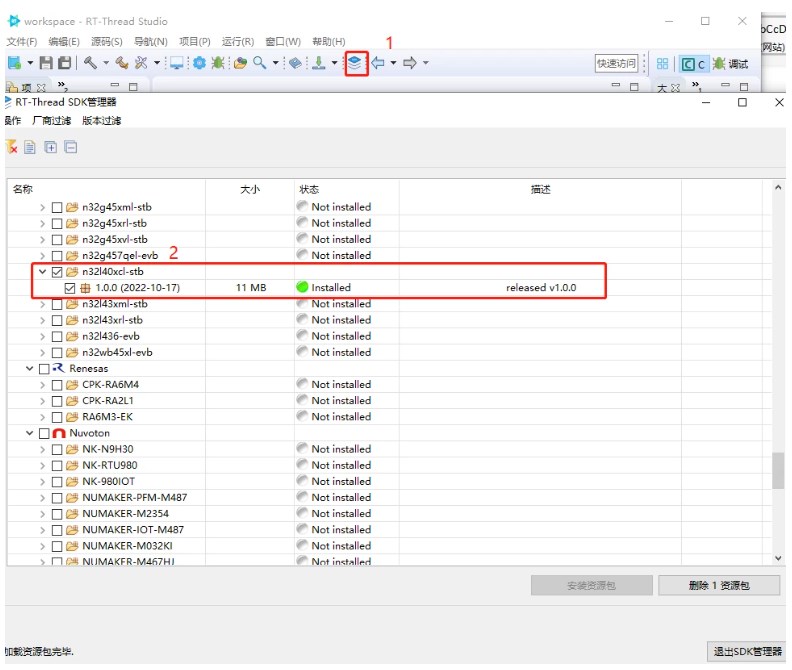Open the new project dropdown arrow
792x670 pixels.
pyautogui.click(x=30, y=63)
